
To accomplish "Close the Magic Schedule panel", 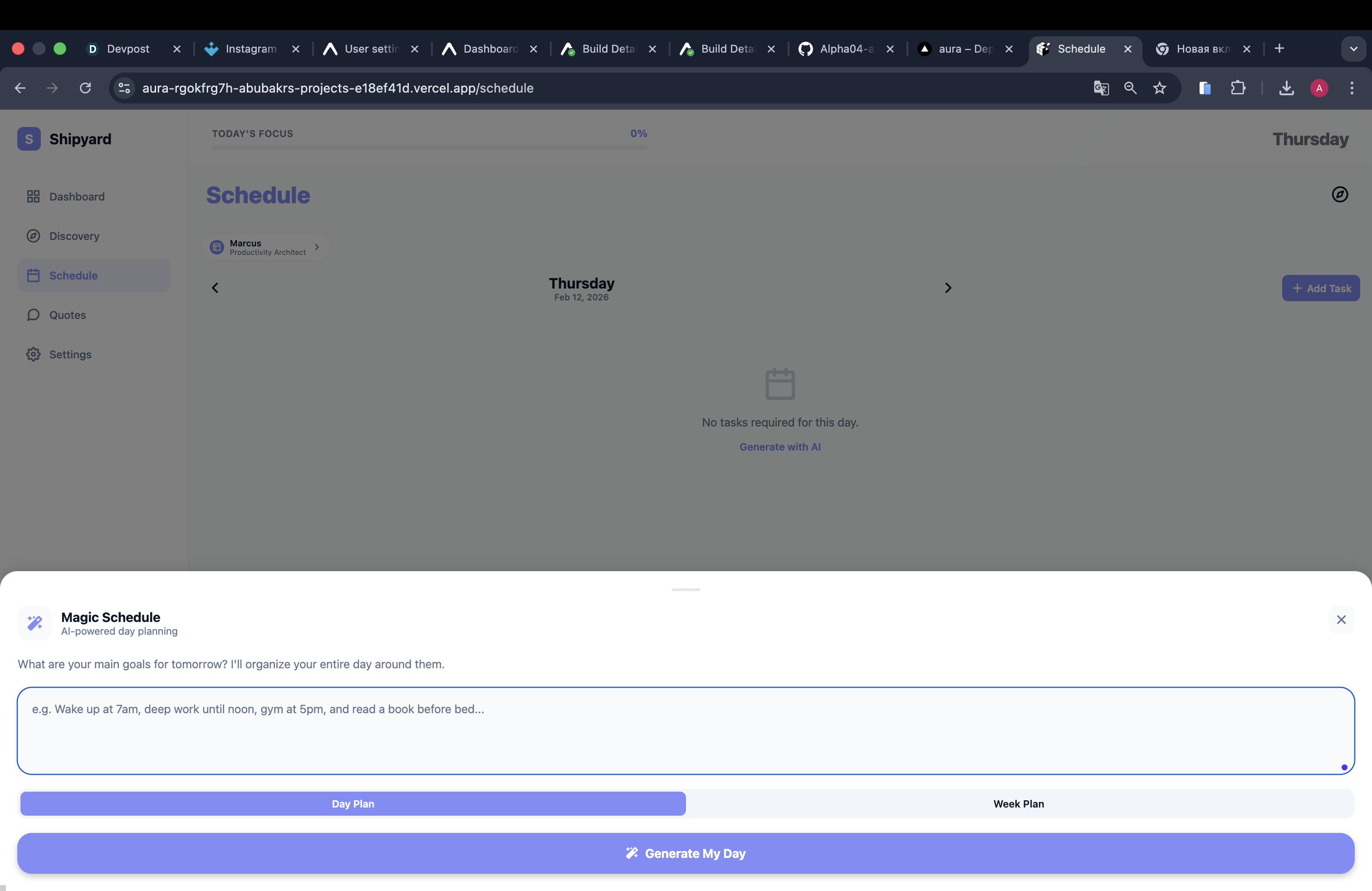I will coord(1341,620).
